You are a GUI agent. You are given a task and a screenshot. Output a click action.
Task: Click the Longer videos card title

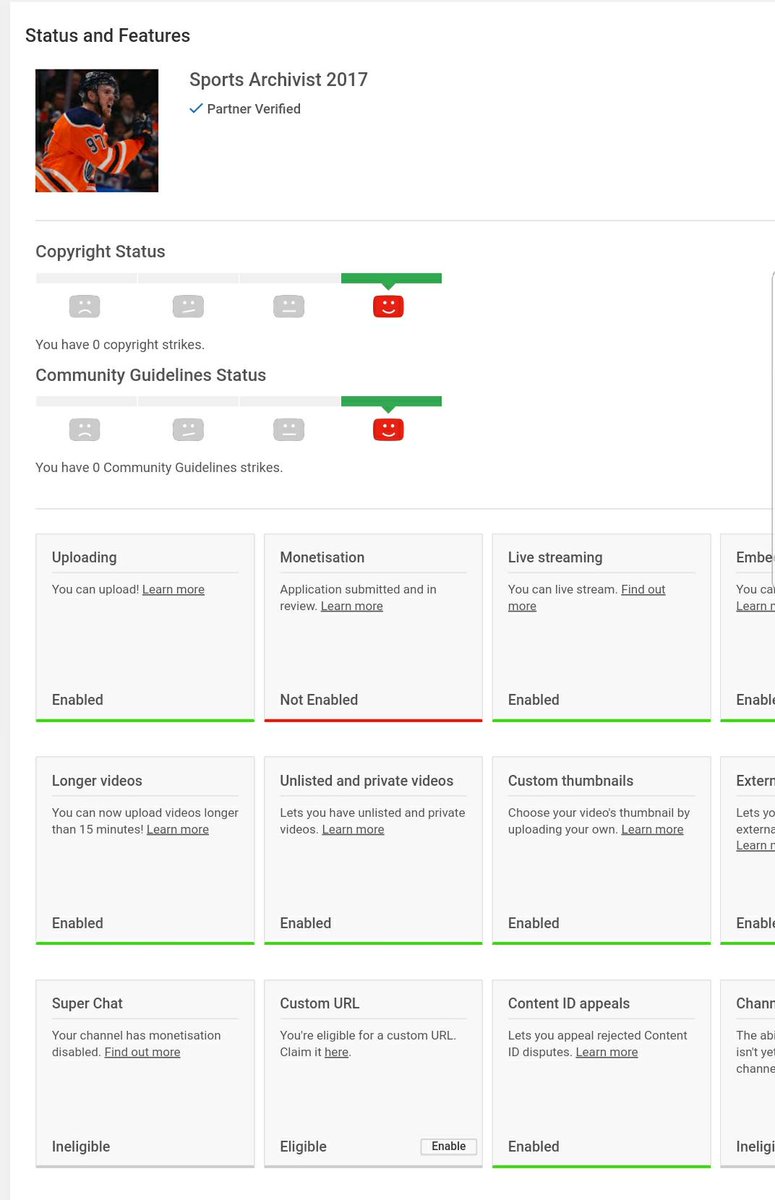click(x=97, y=780)
